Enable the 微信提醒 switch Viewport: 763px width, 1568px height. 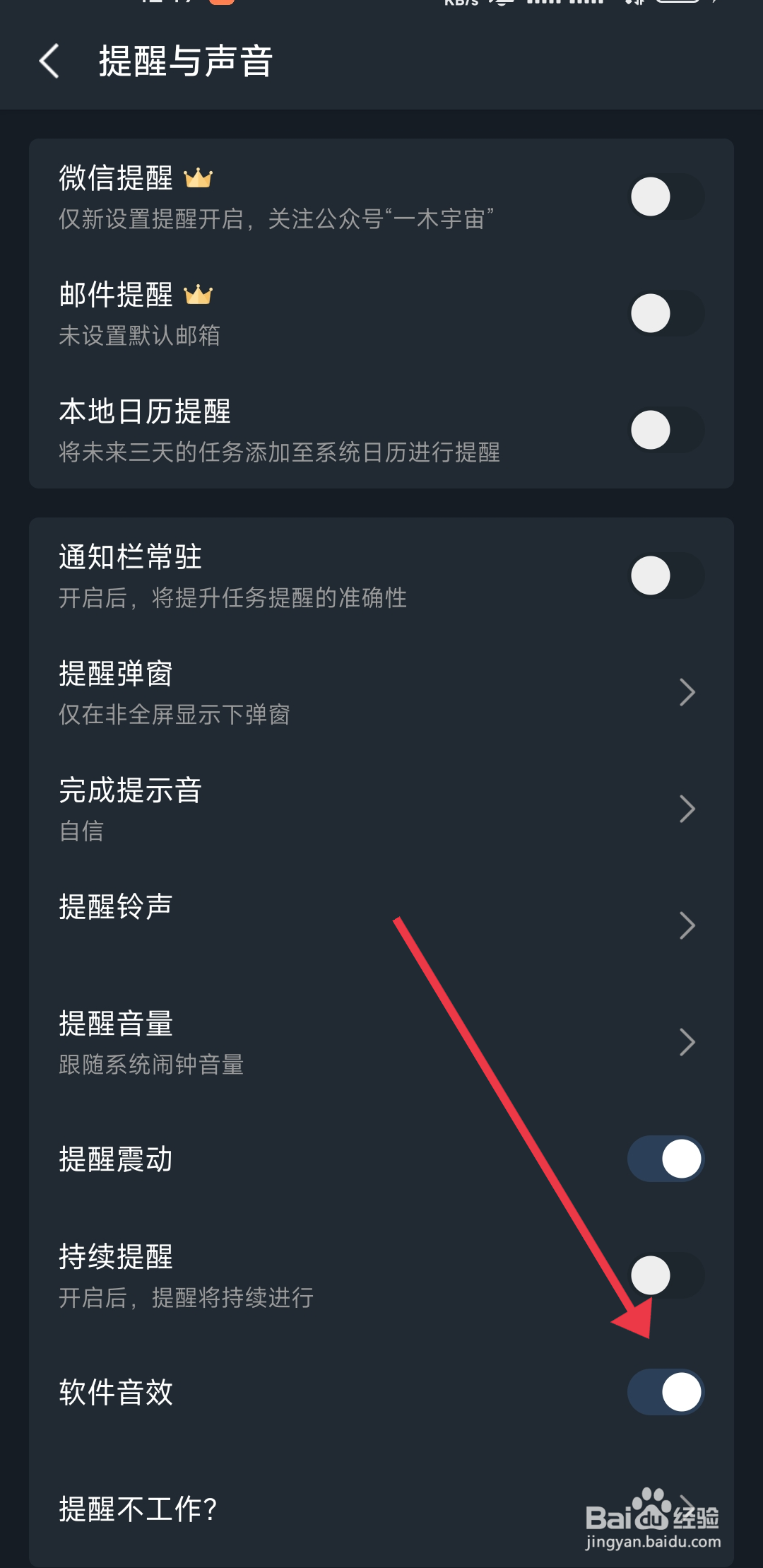point(666,197)
